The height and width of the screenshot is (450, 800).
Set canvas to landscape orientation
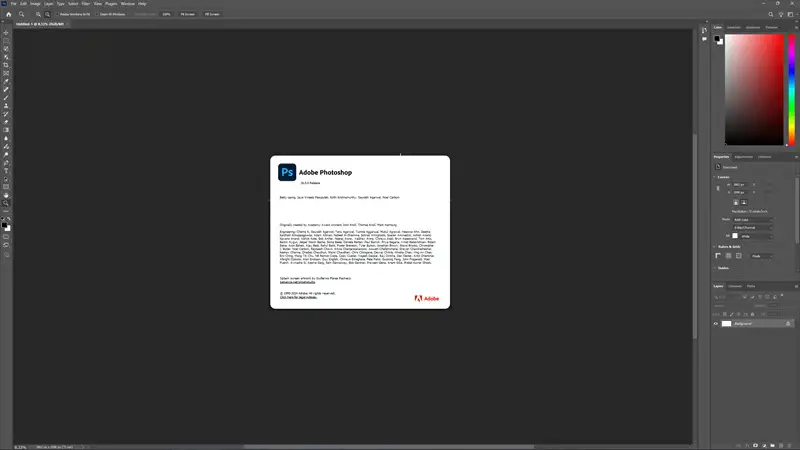click(x=744, y=202)
